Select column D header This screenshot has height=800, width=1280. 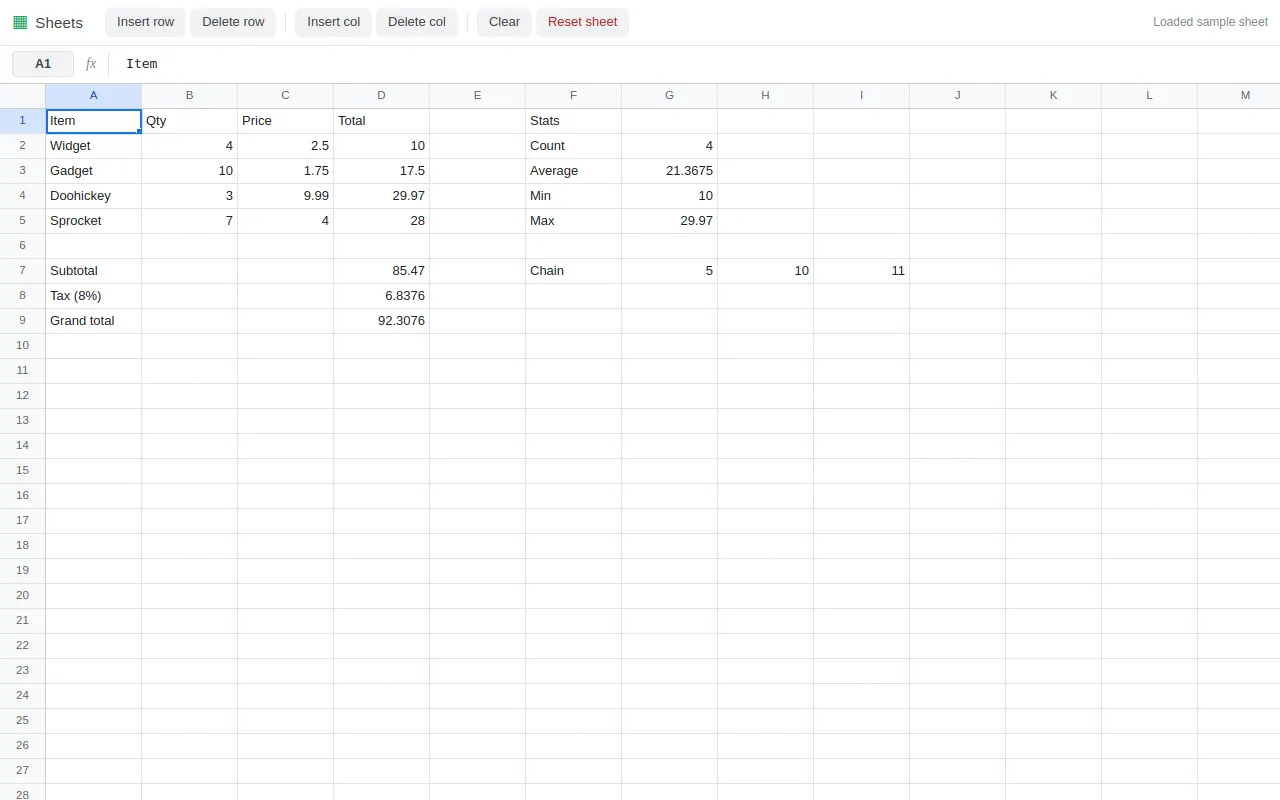coord(382,96)
